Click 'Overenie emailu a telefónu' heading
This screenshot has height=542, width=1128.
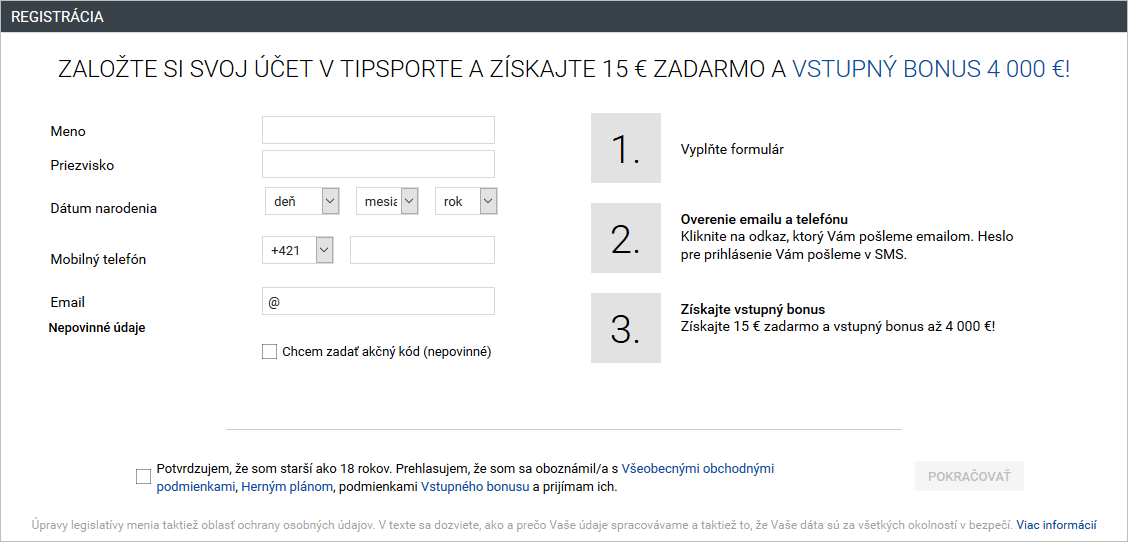click(766, 219)
